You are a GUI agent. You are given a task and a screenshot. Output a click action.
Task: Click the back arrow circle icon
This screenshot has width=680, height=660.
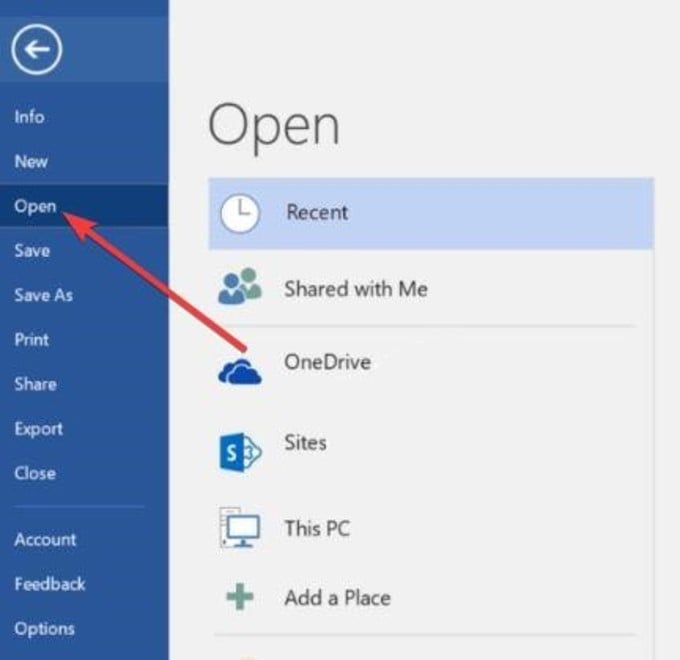(37, 49)
